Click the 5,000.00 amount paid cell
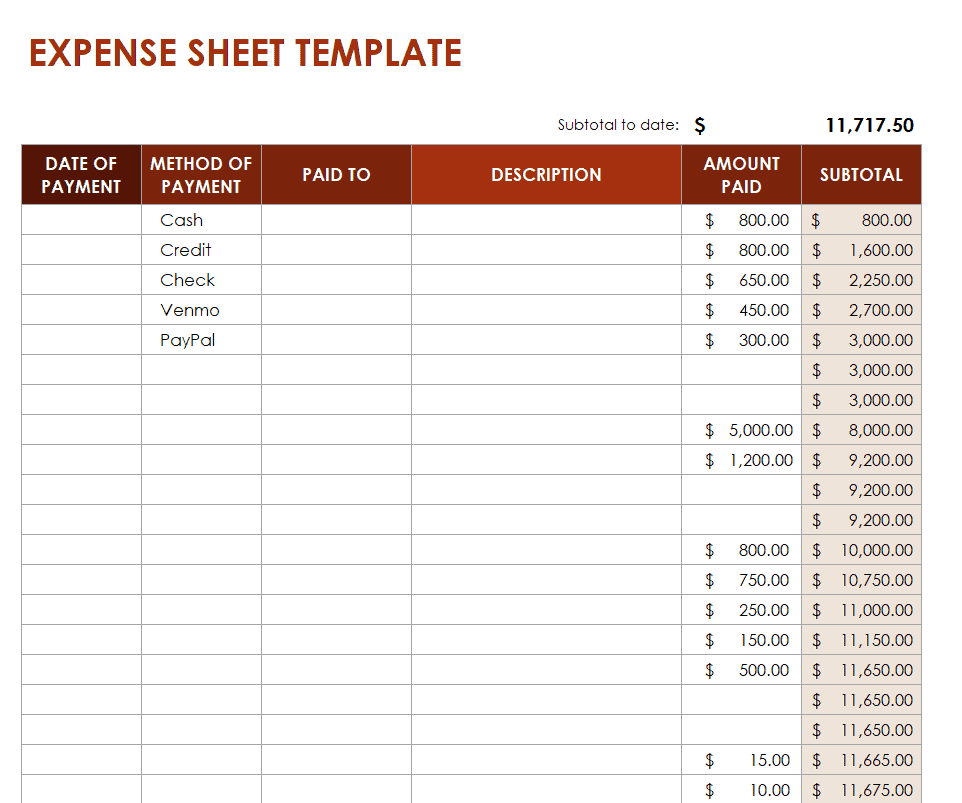The image size is (962, 803). tap(741, 430)
